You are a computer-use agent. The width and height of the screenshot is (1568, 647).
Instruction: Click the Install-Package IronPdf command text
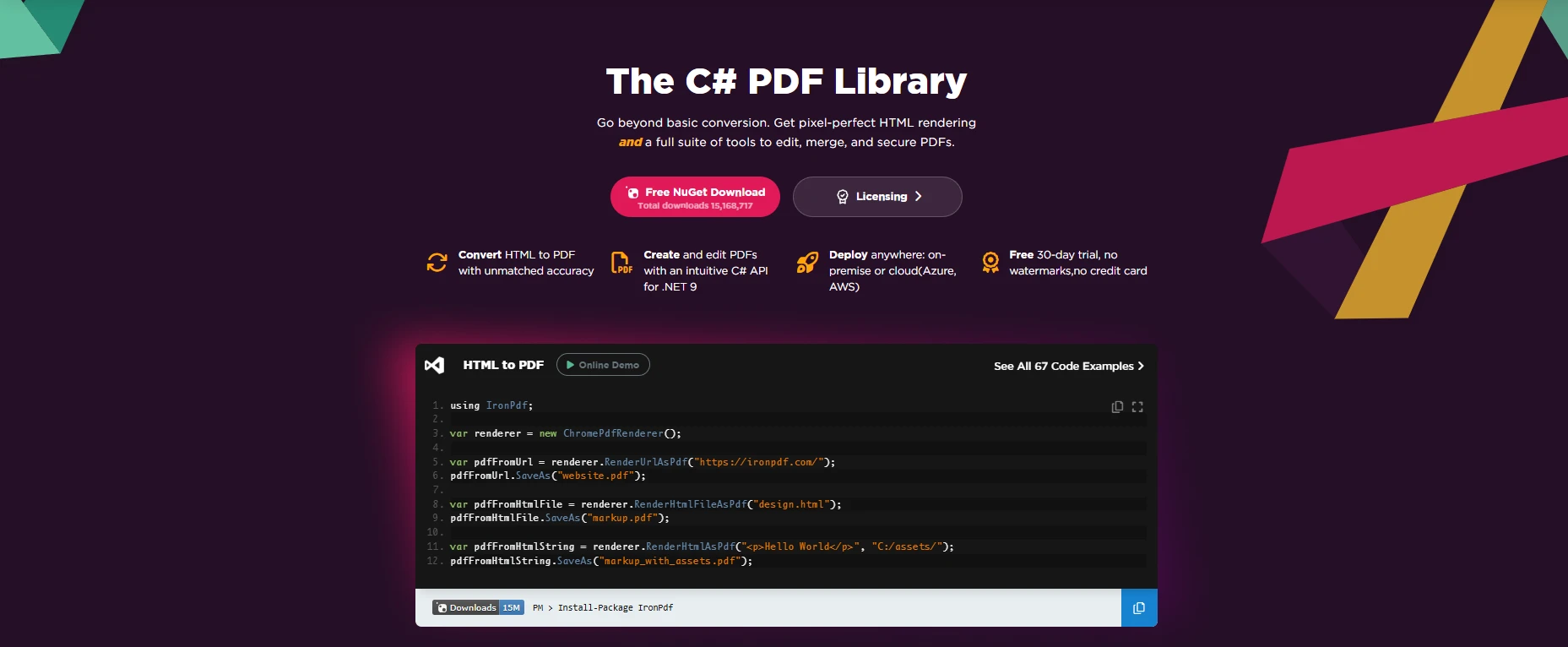[x=615, y=607]
